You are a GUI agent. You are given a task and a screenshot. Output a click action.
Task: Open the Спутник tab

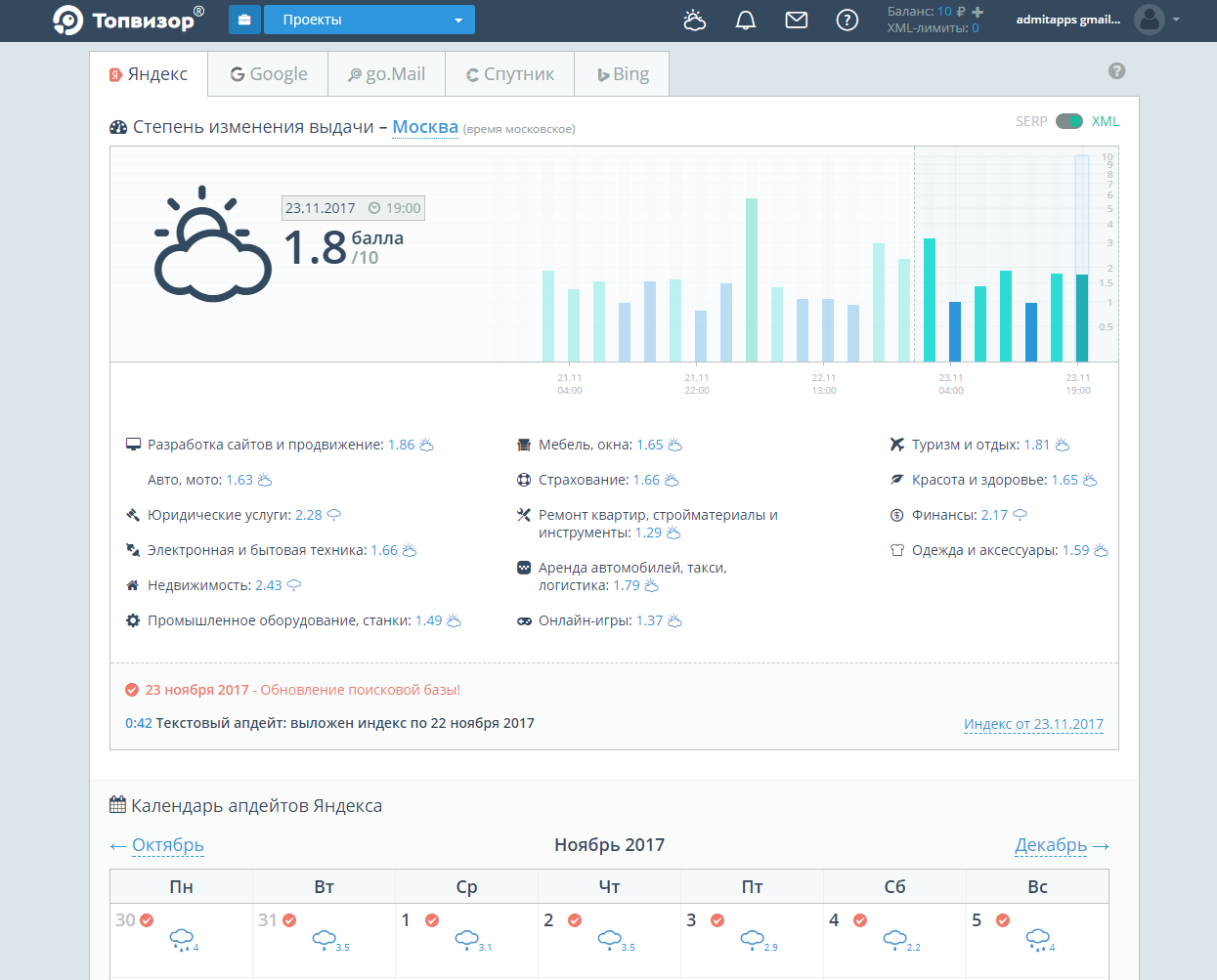pyautogui.click(x=509, y=74)
